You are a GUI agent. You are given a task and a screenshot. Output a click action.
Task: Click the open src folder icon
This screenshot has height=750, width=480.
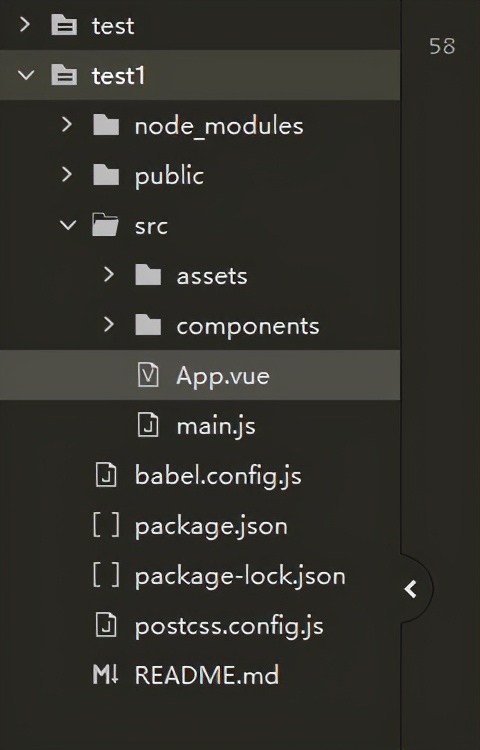point(105,225)
